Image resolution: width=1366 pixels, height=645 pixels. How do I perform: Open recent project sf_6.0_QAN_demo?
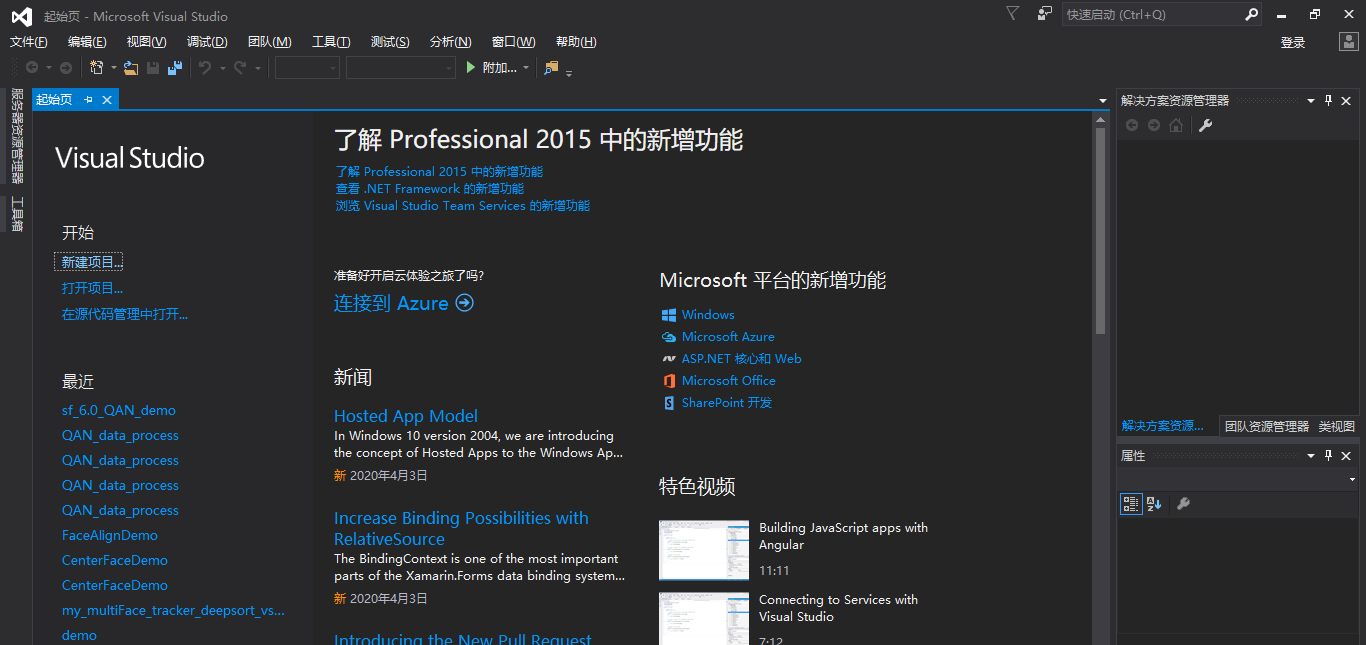coord(119,410)
